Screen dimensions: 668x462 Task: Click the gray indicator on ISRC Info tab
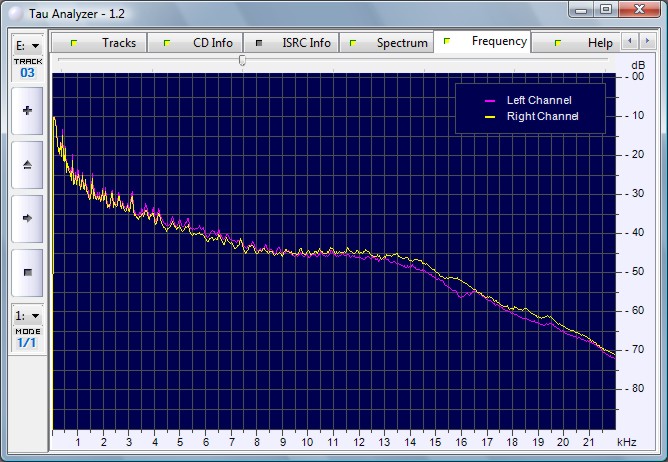click(x=259, y=44)
